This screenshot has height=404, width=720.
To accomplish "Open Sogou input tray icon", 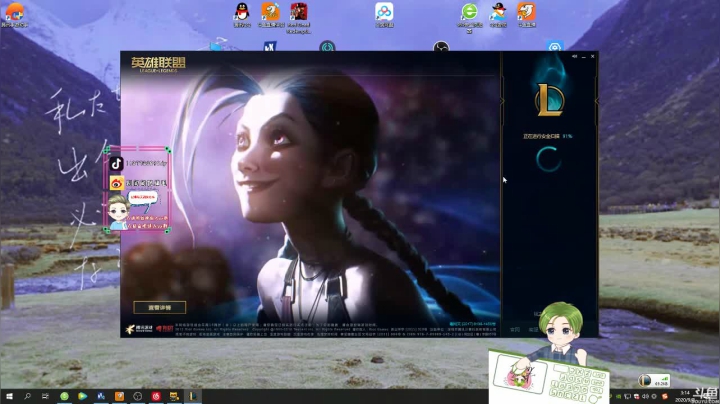I will point(664,396).
